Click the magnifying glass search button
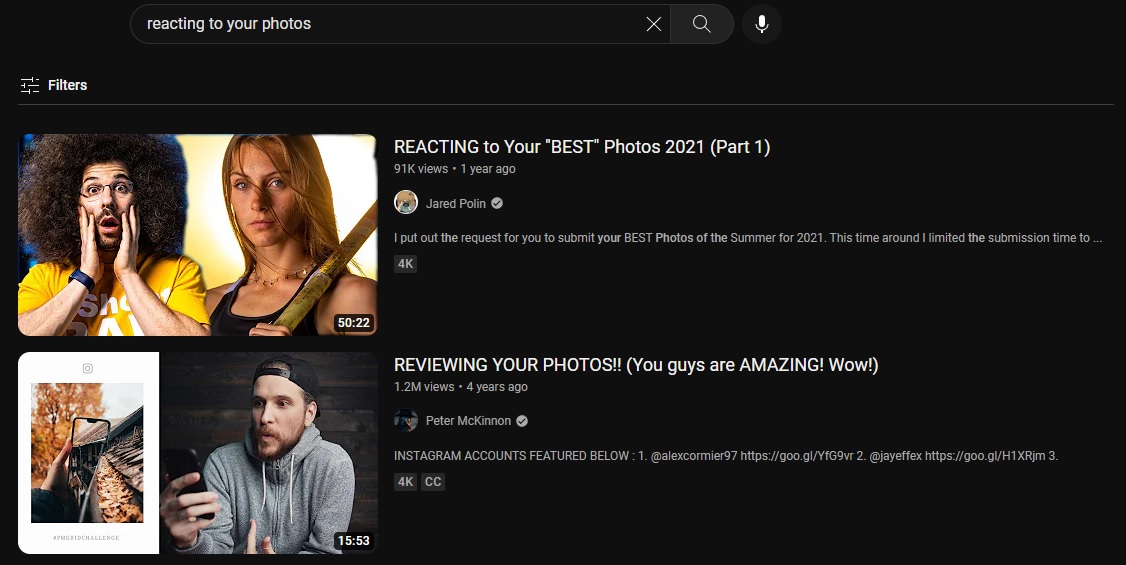Viewport: 1126px width, 565px height. pyautogui.click(x=702, y=24)
